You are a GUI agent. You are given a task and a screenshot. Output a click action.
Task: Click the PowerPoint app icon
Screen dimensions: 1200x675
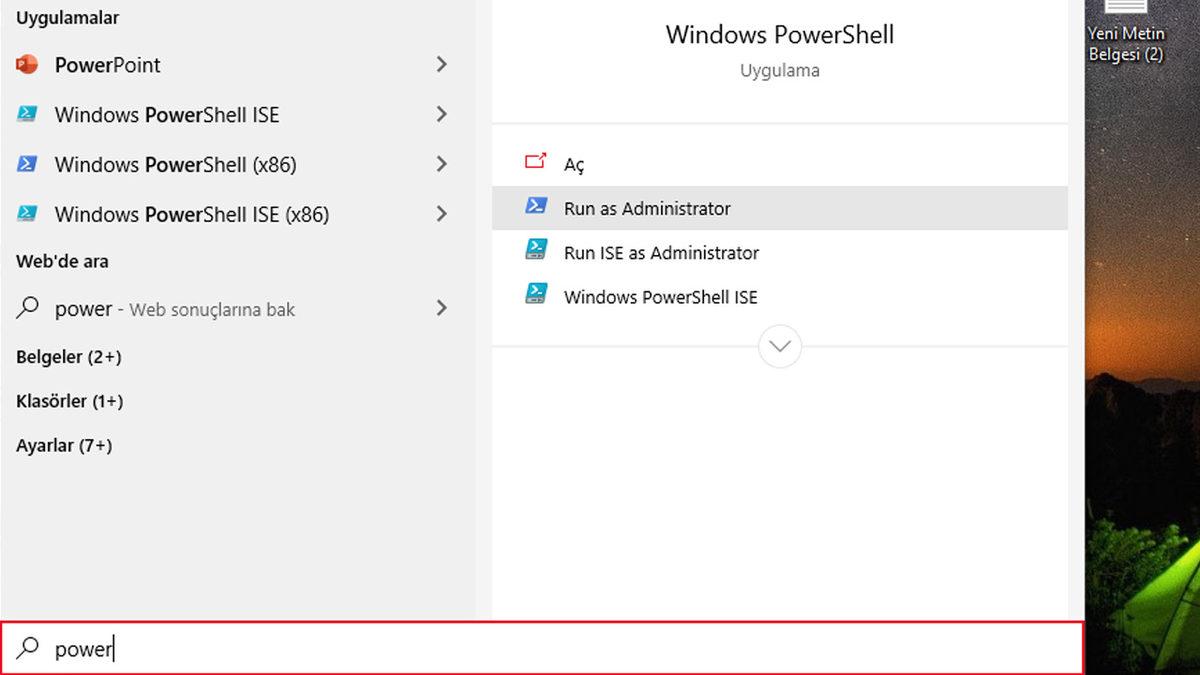click(27, 65)
